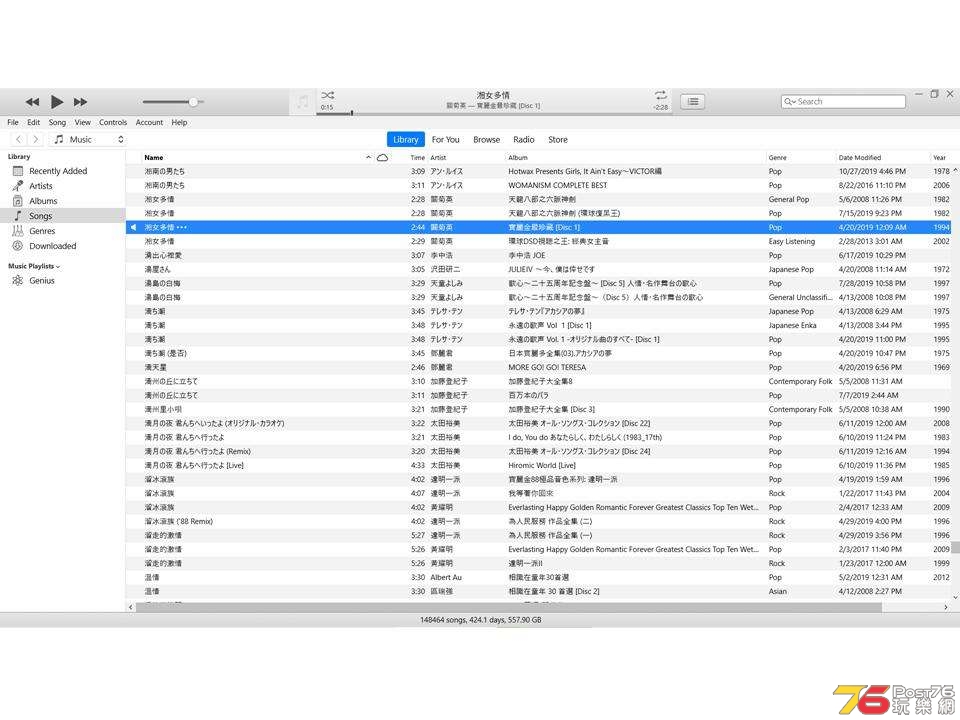960x720 pixels.
Task: Select the album WOMANISM COMPLETE BEST
Action: tap(558, 186)
